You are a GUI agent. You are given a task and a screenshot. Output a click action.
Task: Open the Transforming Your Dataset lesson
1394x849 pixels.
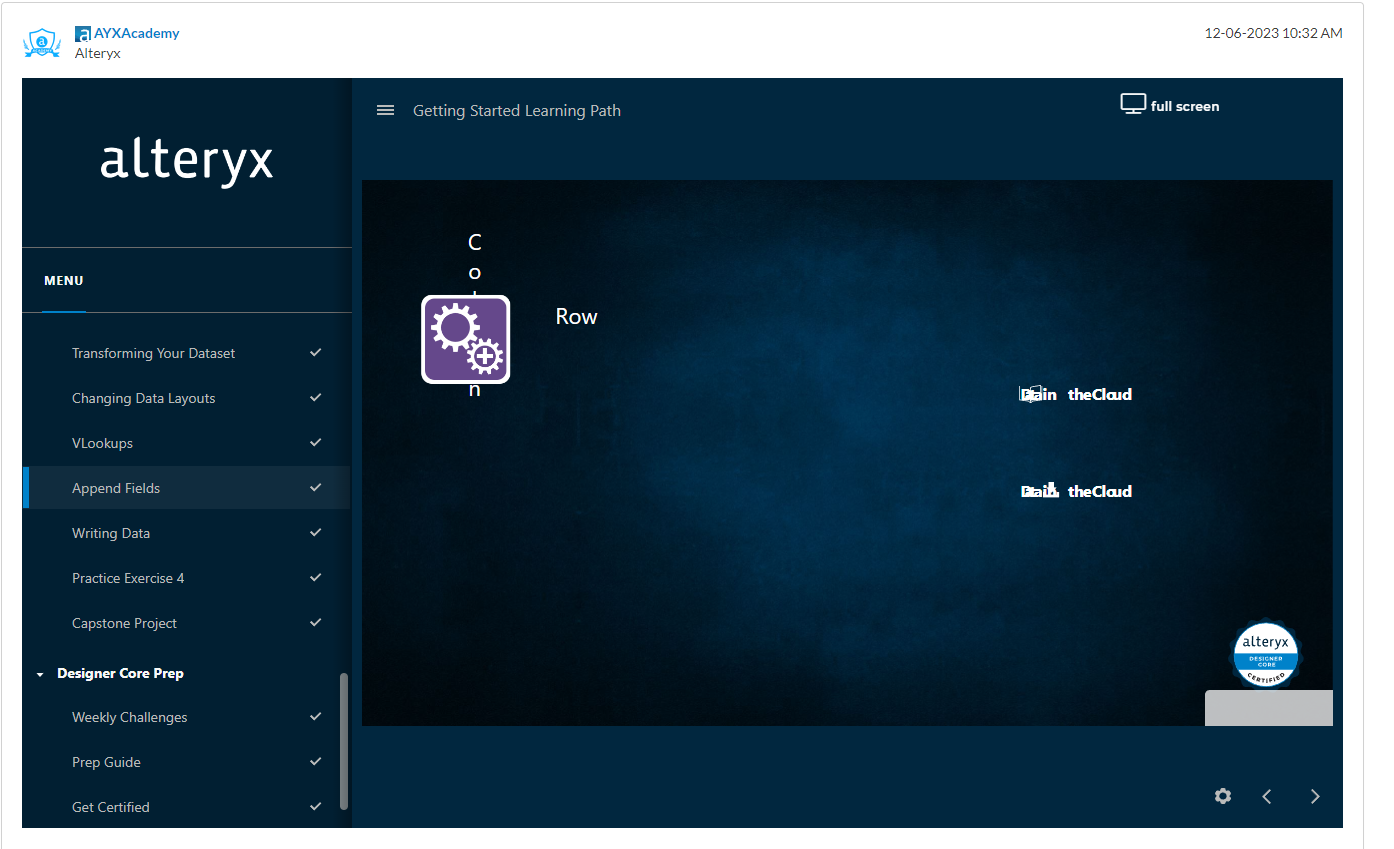(154, 353)
